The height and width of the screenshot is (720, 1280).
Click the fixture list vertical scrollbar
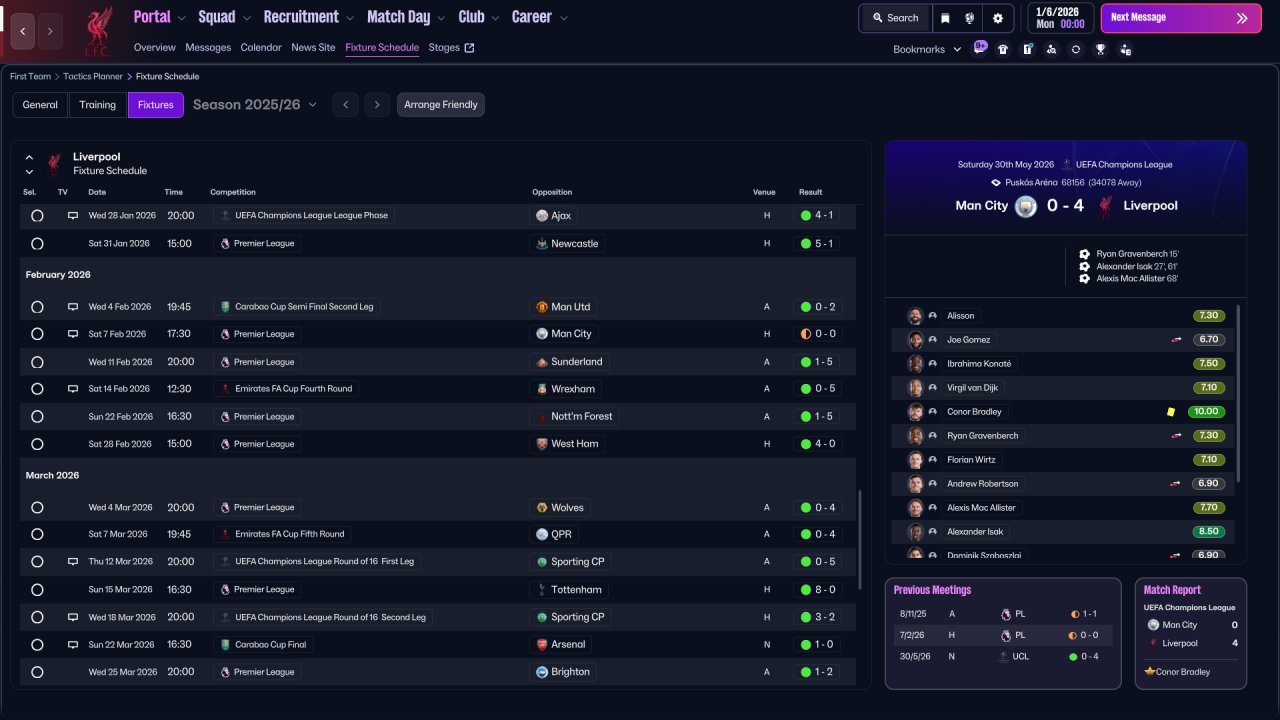859,540
